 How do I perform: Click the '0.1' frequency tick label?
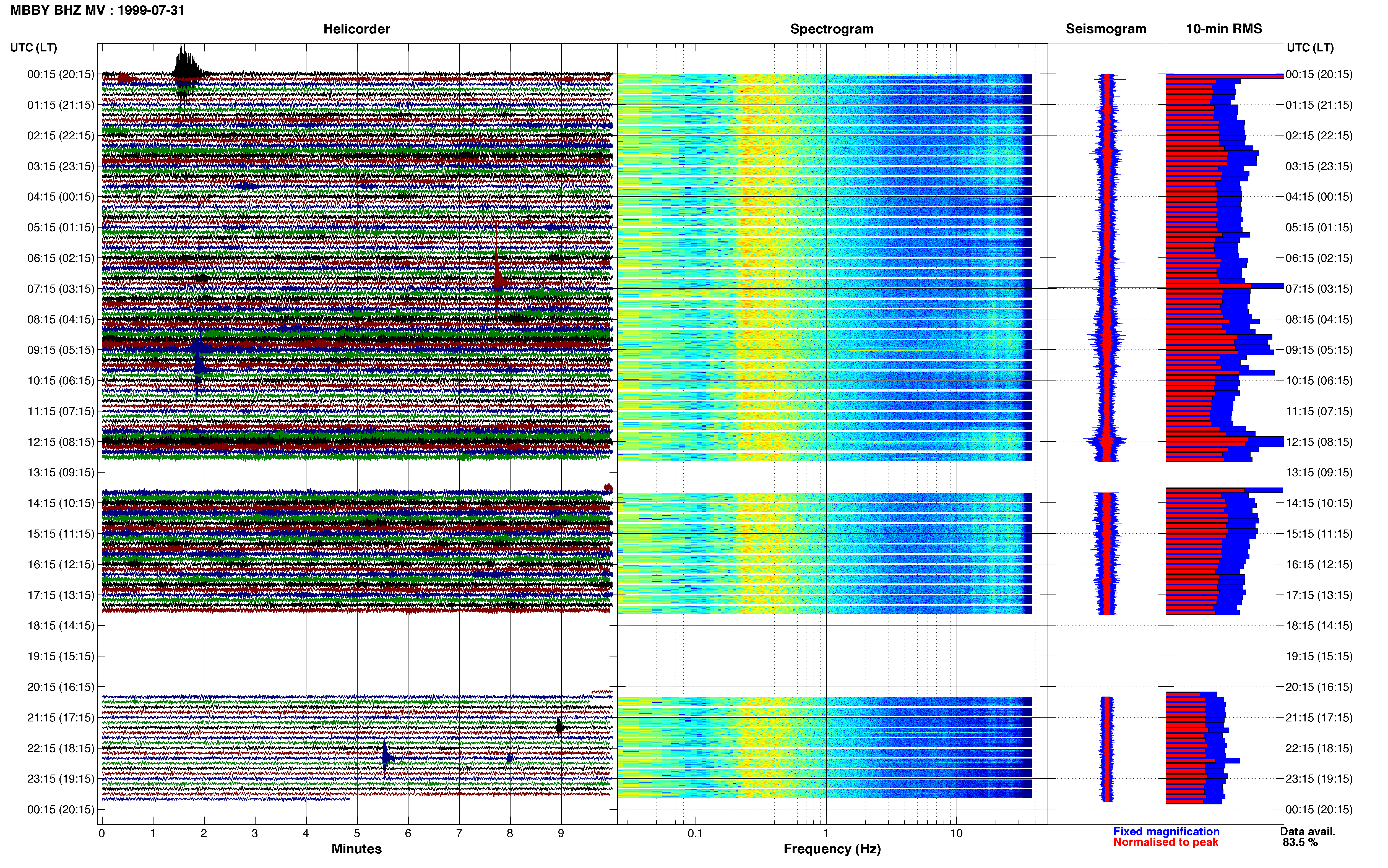695,833
